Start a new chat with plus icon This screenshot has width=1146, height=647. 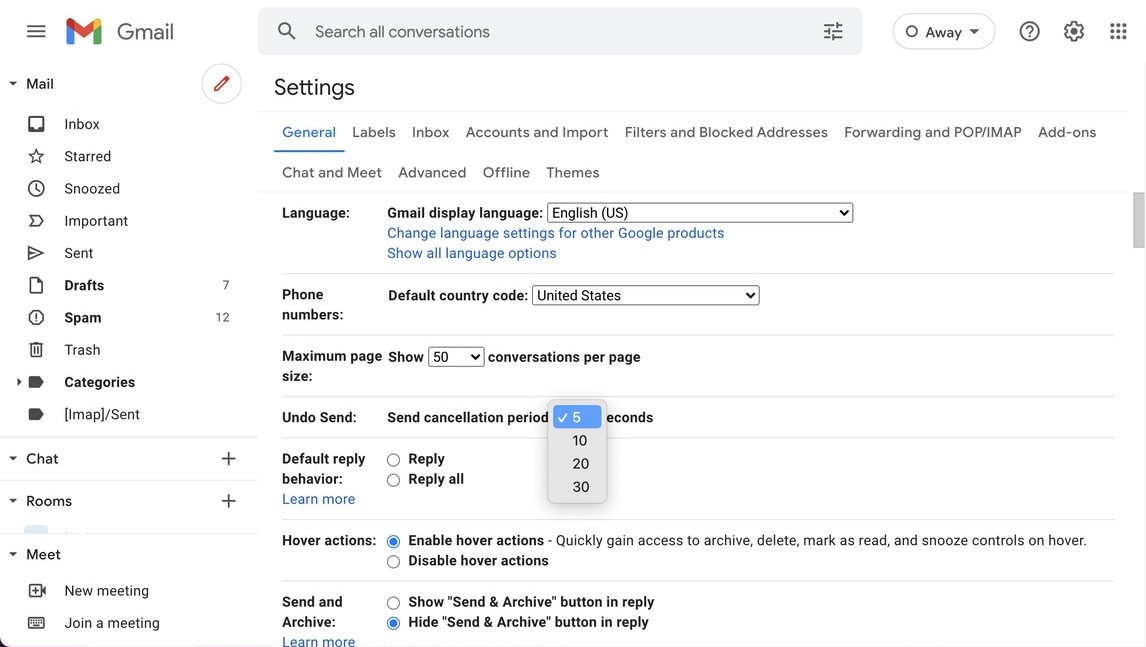click(228, 459)
